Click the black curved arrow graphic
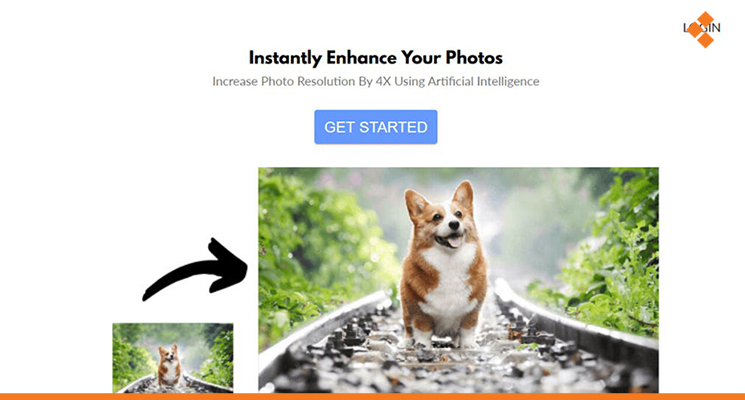 [x=195, y=269]
